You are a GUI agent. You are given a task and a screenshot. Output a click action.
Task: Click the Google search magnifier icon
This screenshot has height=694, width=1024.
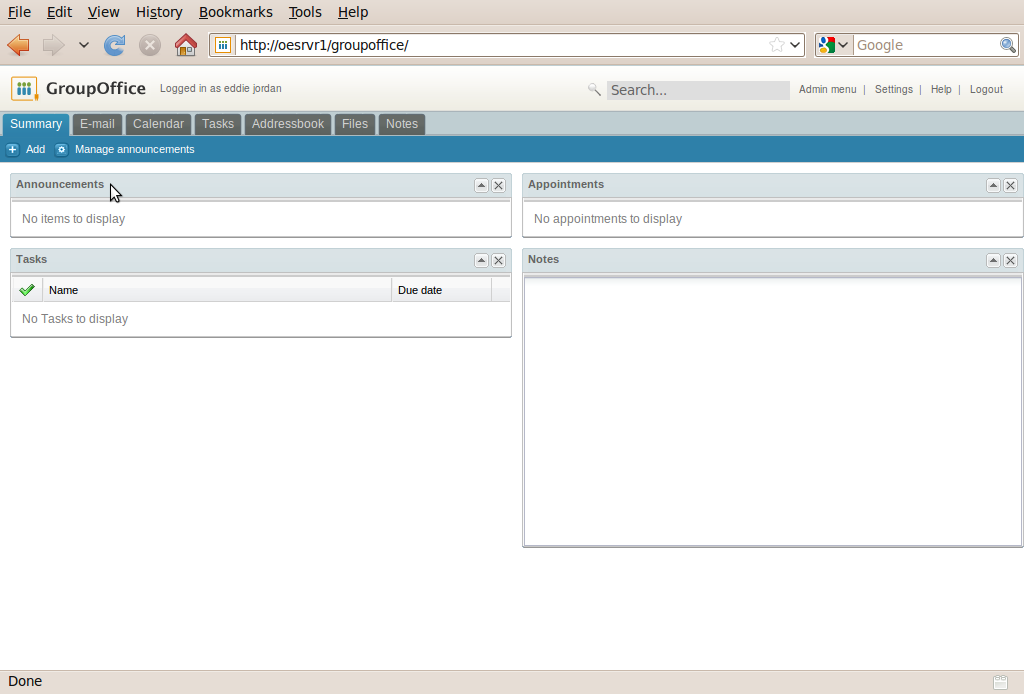tap(1008, 45)
